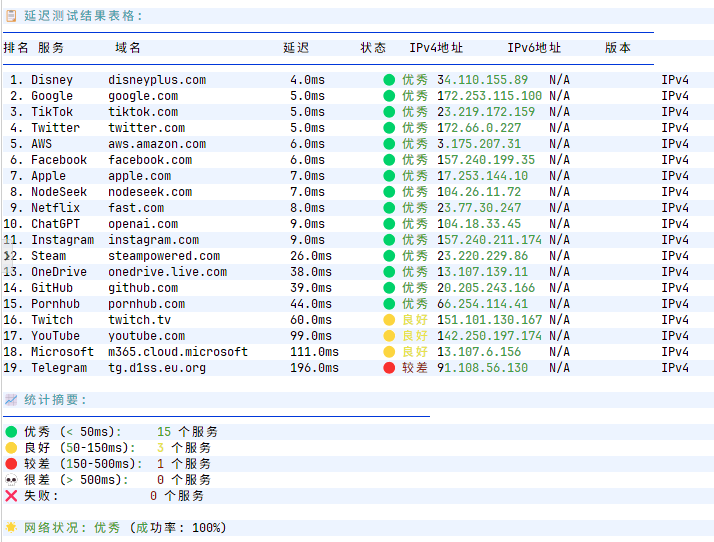Click the 196.0ms latency value
The height and width of the screenshot is (542, 714).
pyautogui.click(x=314, y=368)
